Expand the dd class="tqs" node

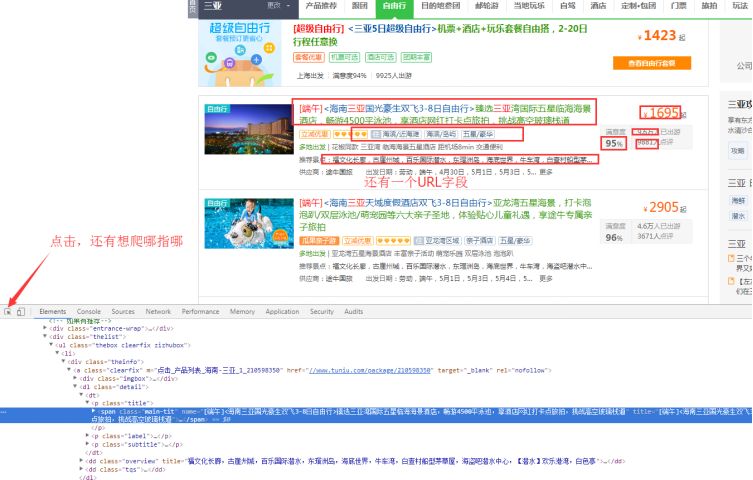[81, 469]
